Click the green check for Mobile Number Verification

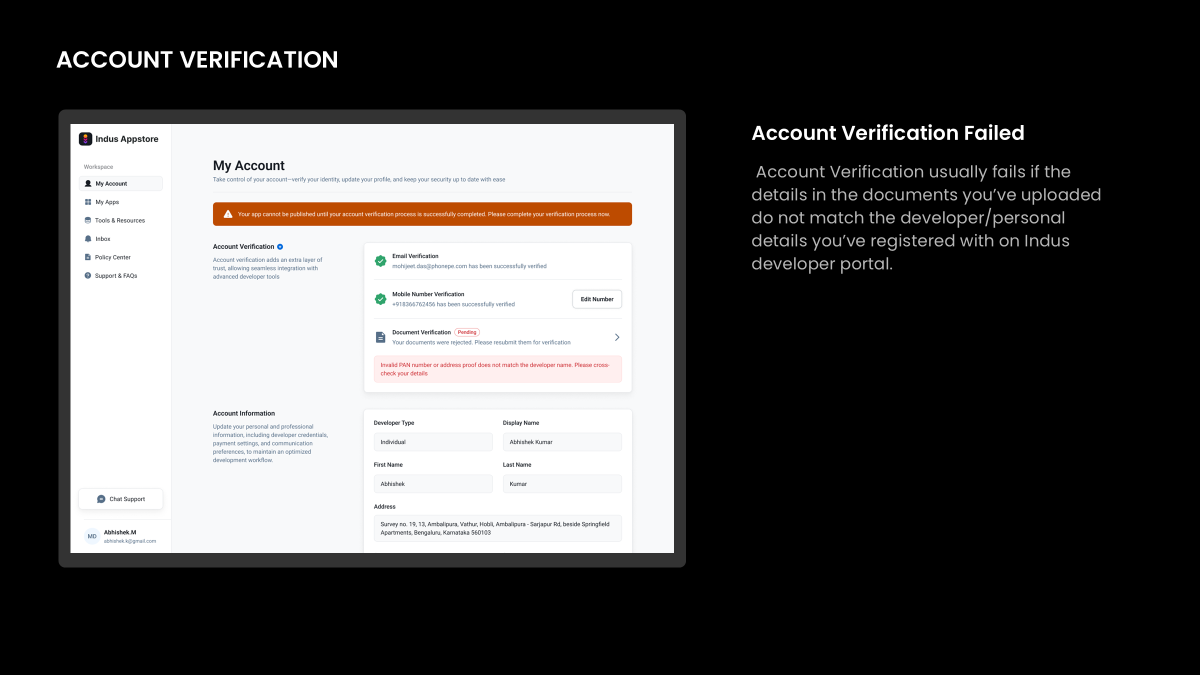pyautogui.click(x=380, y=299)
